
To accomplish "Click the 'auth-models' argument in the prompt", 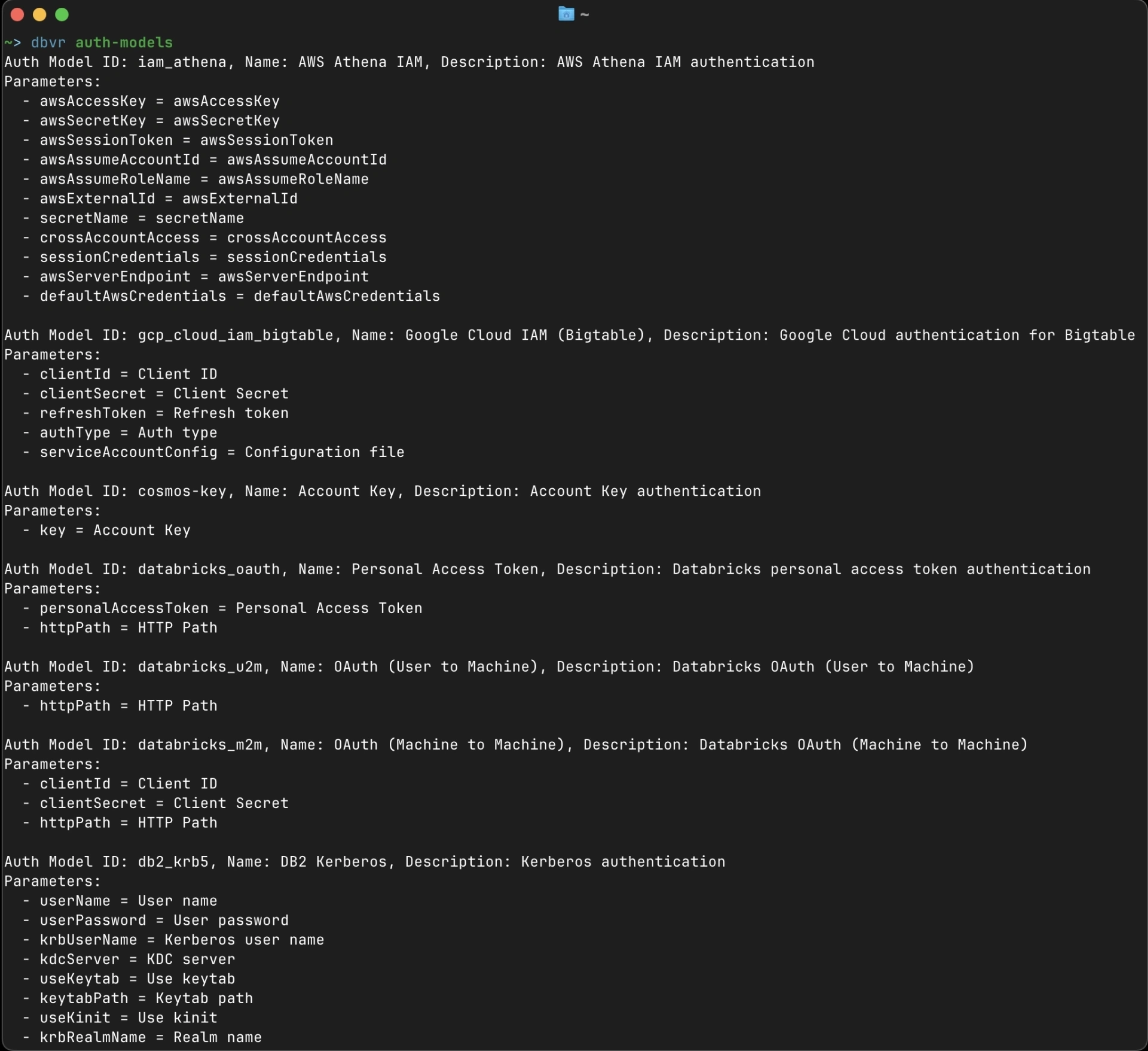I will (124, 42).
